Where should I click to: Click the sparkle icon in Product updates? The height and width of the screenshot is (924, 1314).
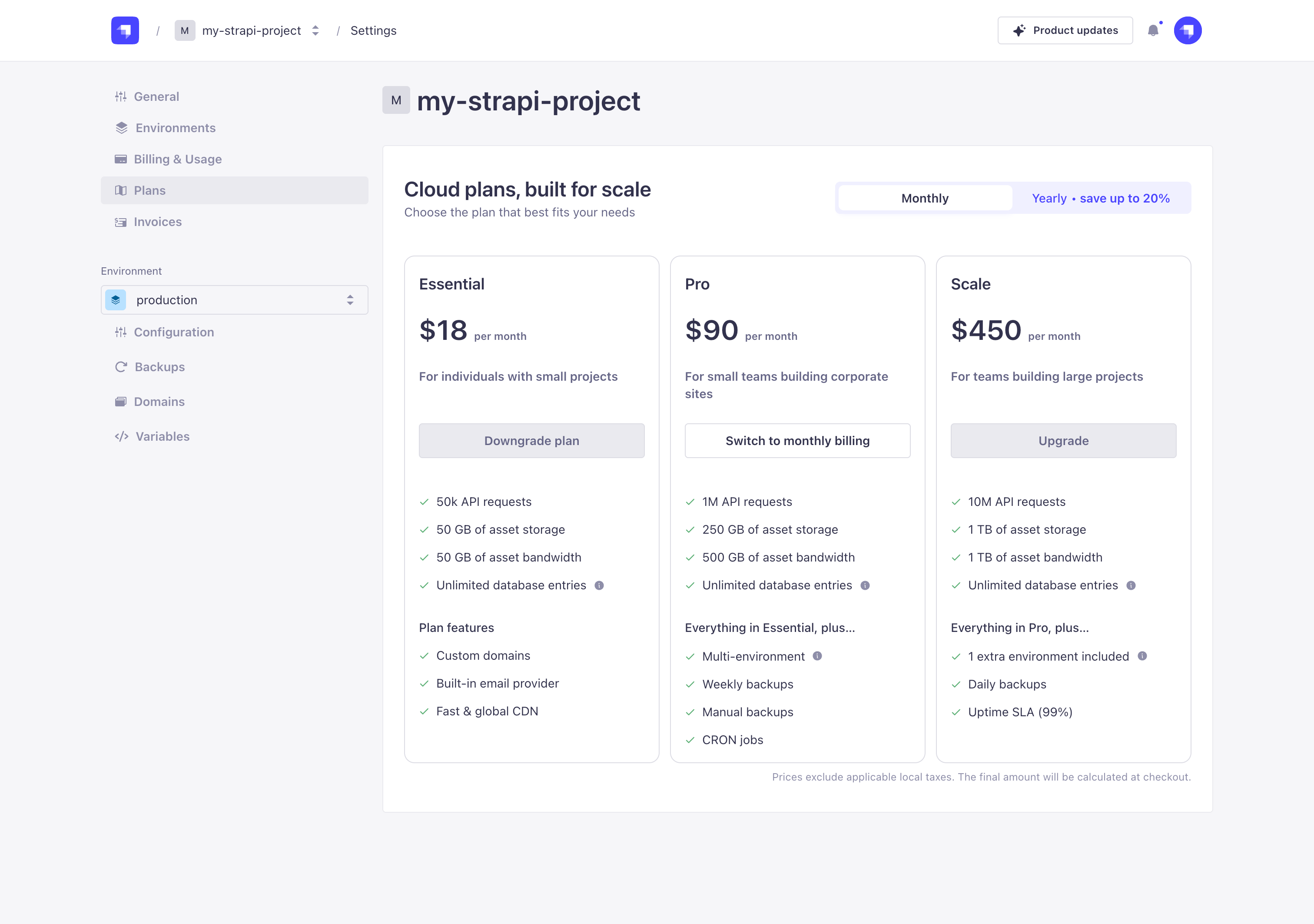pos(1019,30)
